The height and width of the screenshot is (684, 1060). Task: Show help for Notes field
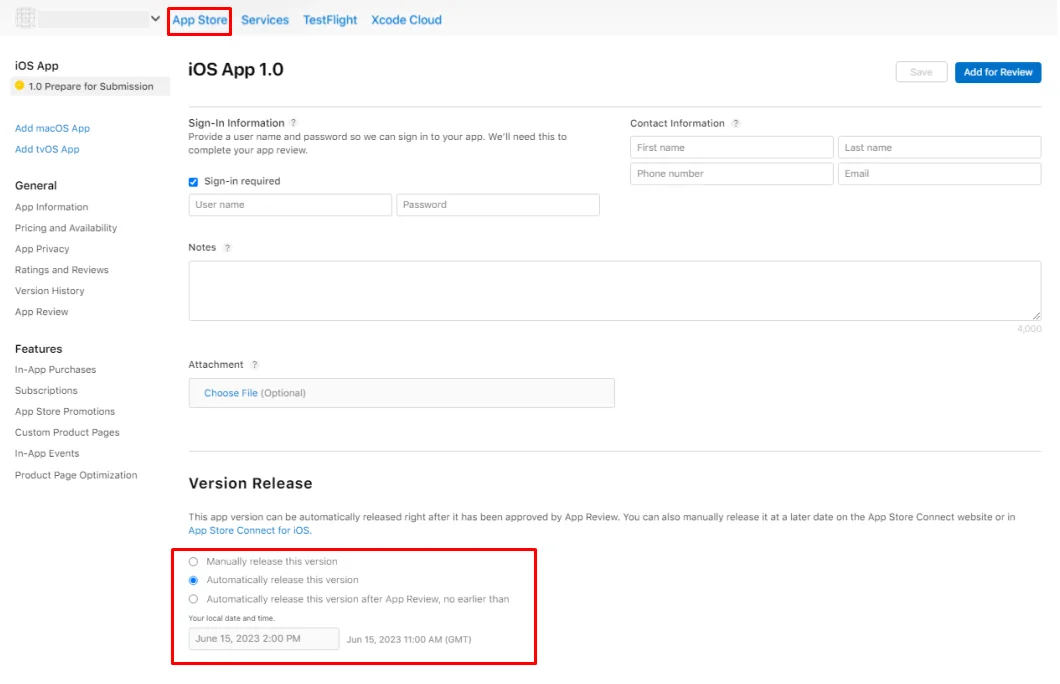coord(227,248)
